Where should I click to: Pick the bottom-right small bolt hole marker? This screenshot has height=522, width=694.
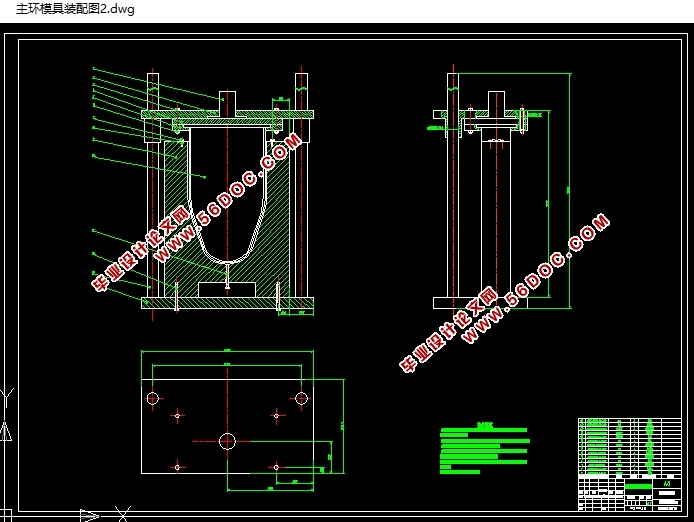click(276, 466)
